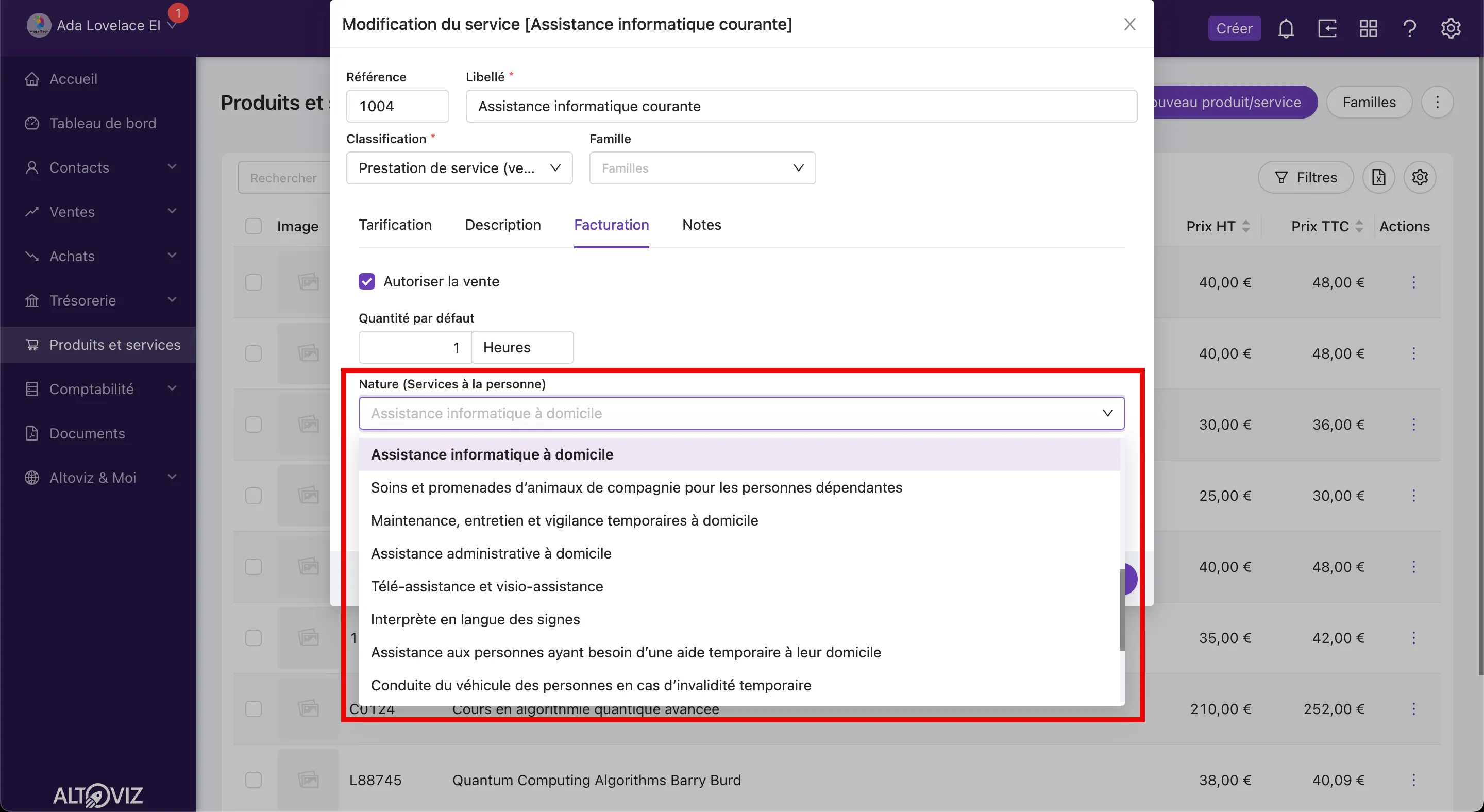Viewport: 1484px width, 812px height.
Task: Expand the Altoviz & Moi sidebar menu
Action: (172, 478)
